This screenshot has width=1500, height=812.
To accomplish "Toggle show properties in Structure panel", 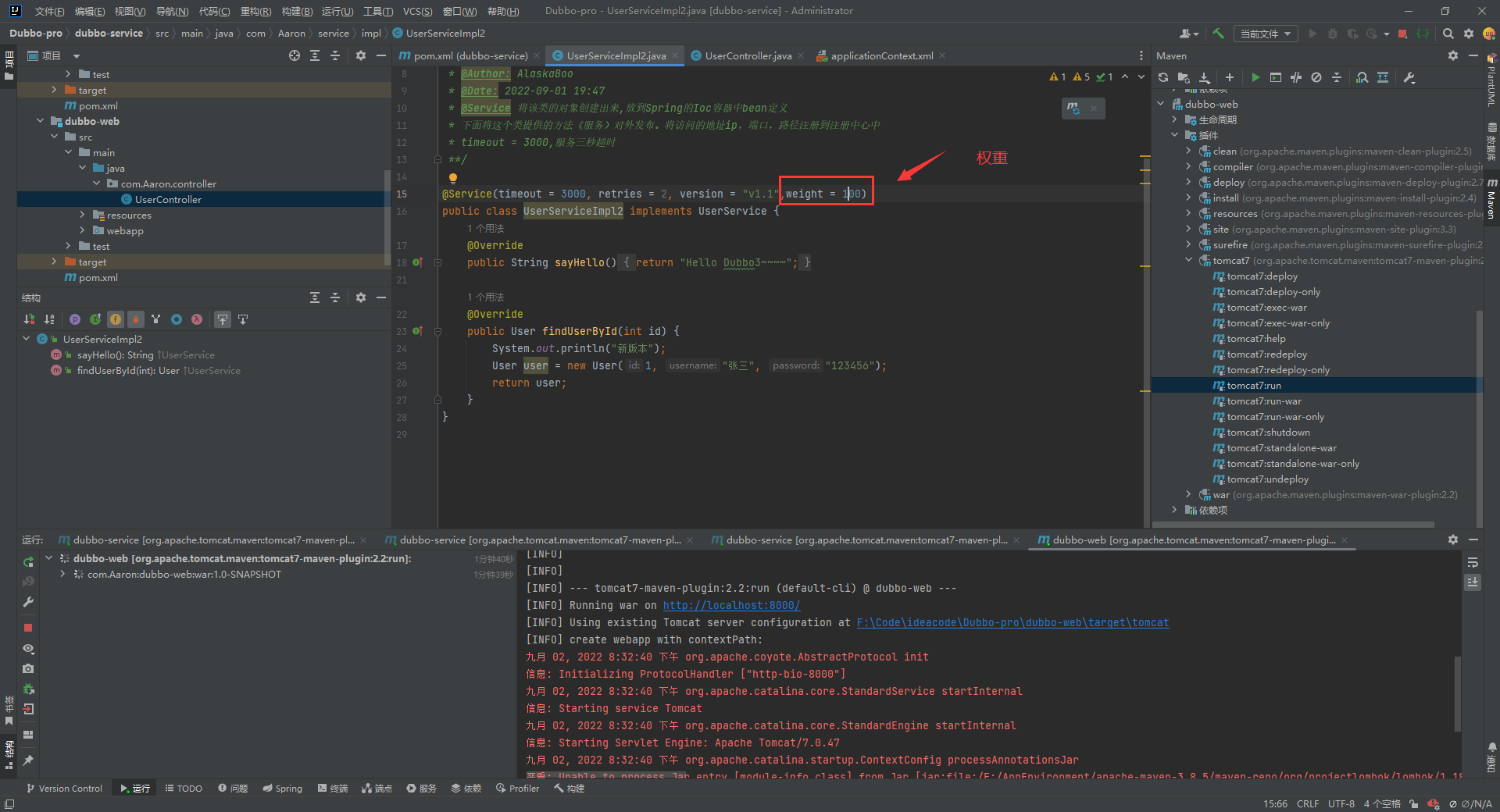I will [x=75, y=319].
